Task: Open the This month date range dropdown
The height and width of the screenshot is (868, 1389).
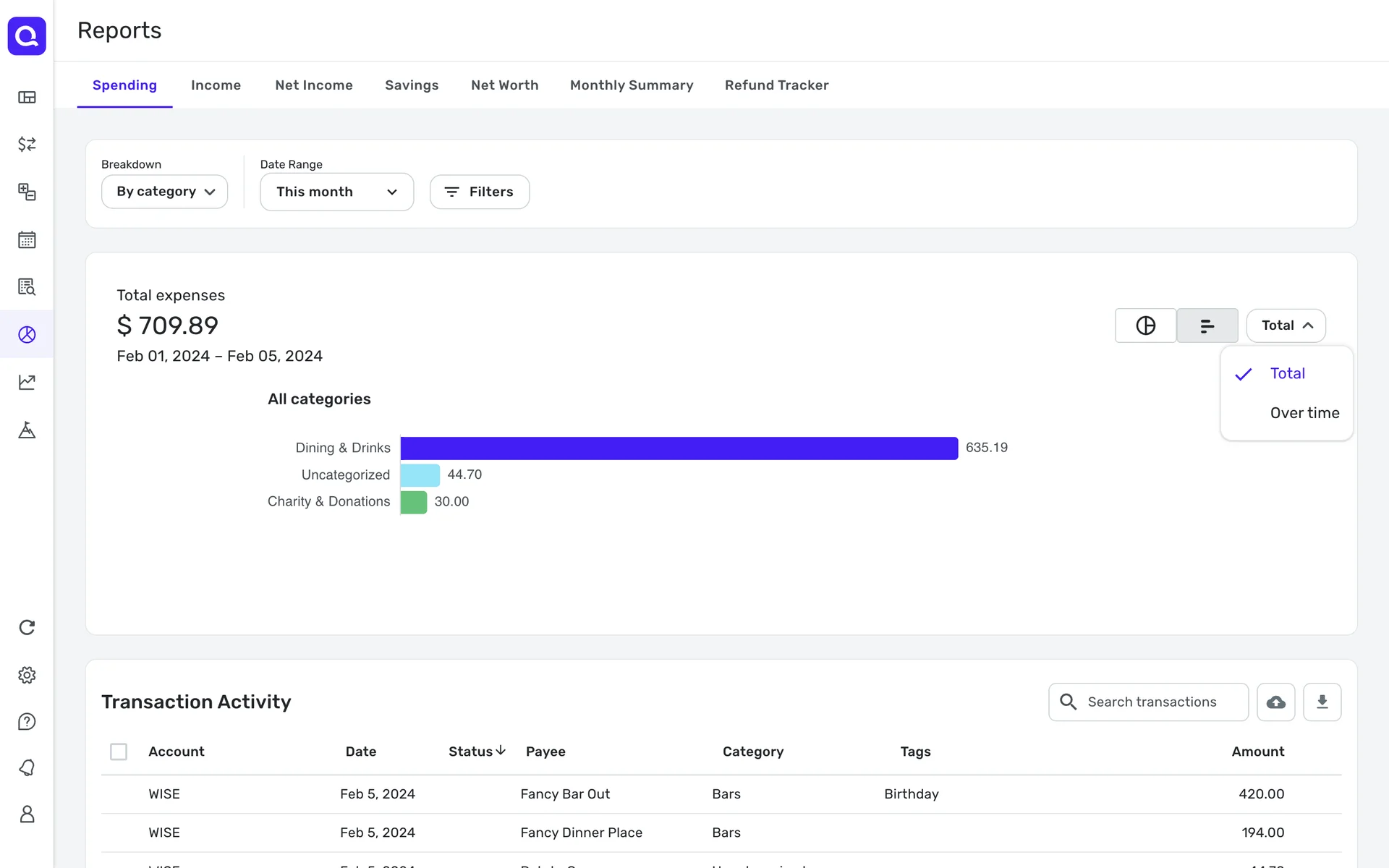Action: pyautogui.click(x=336, y=192)
